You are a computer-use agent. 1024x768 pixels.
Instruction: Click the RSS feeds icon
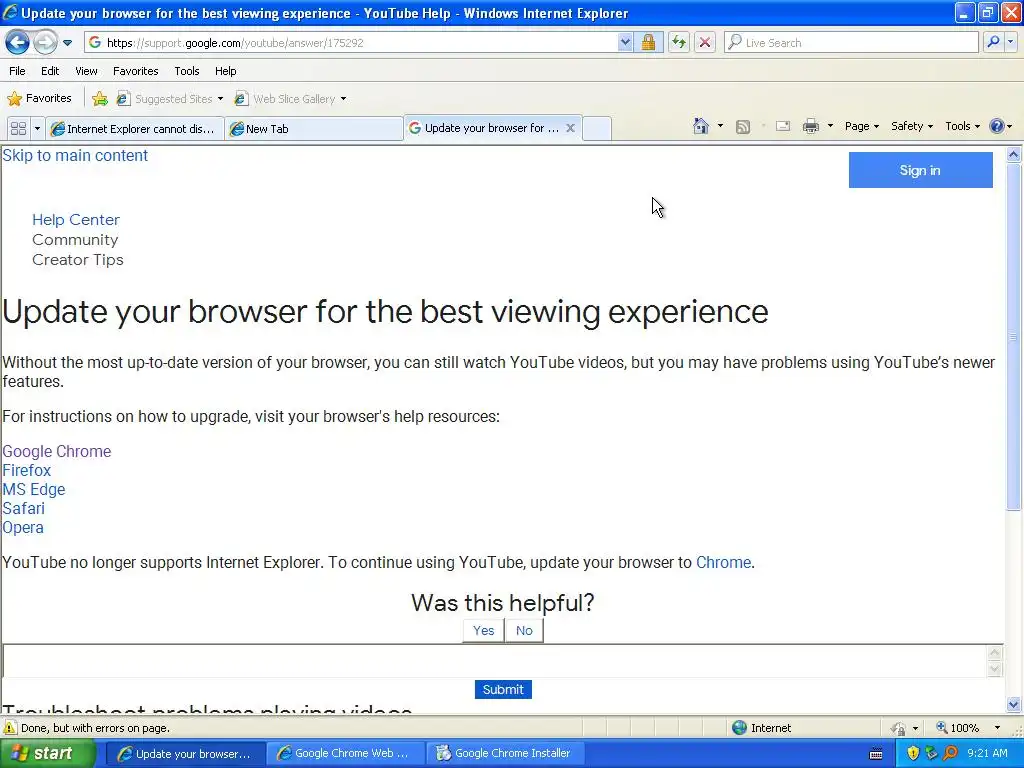pyautogui.click(x=743, y=127)
